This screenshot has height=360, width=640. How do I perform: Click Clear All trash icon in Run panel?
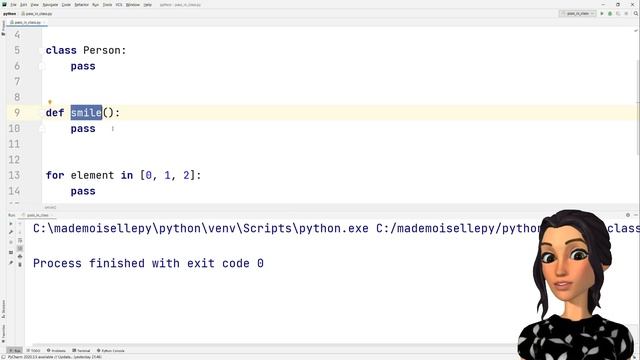(20, 264)
